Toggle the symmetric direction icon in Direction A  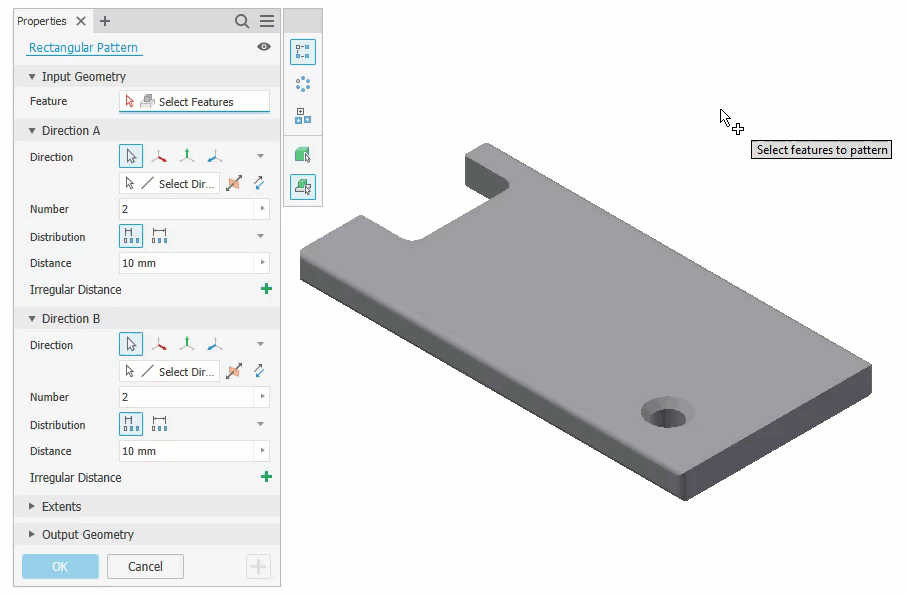pos(259,184)
